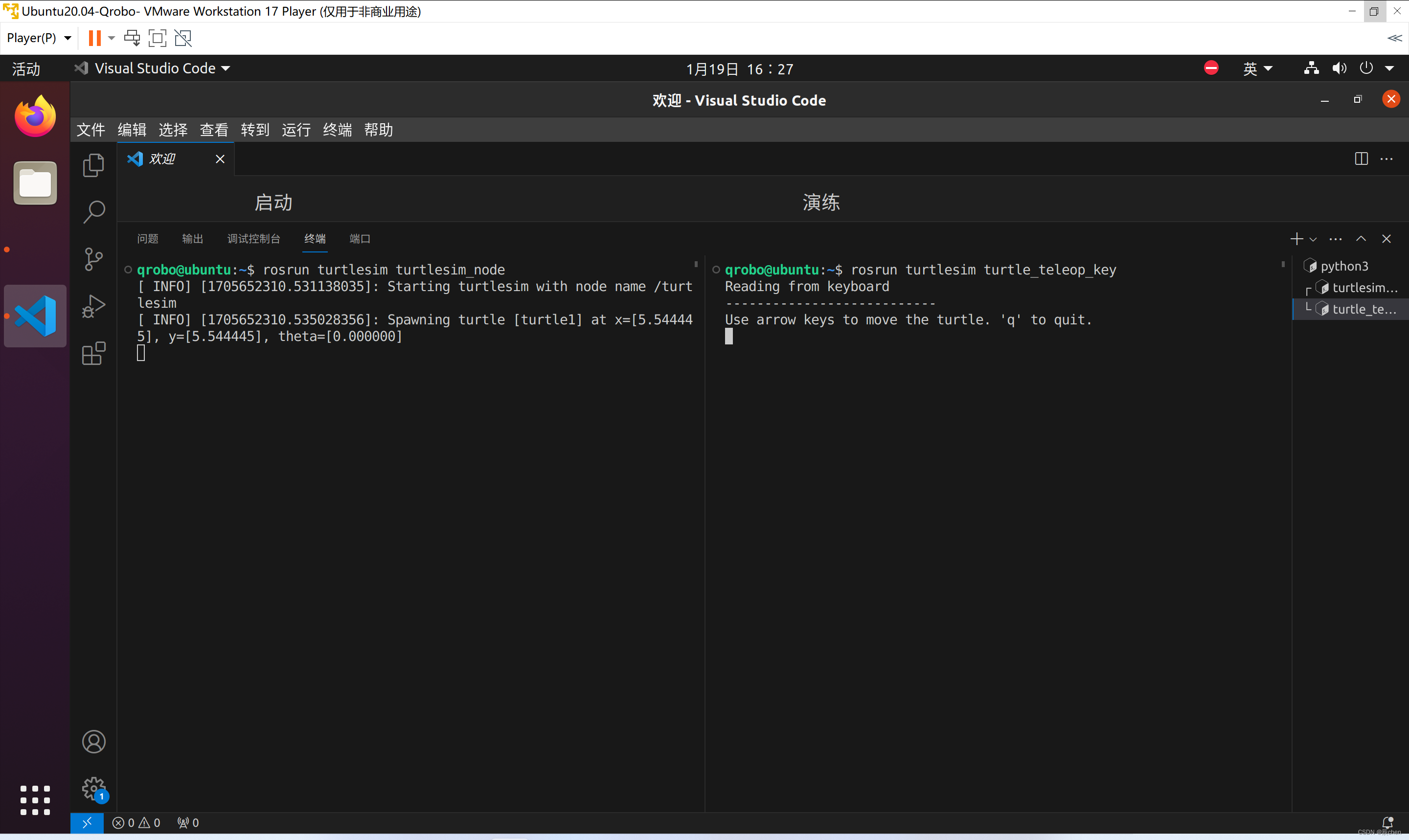Switch to the 问题 panel tab
The image size is (1409, 840).
coord(148,239)
